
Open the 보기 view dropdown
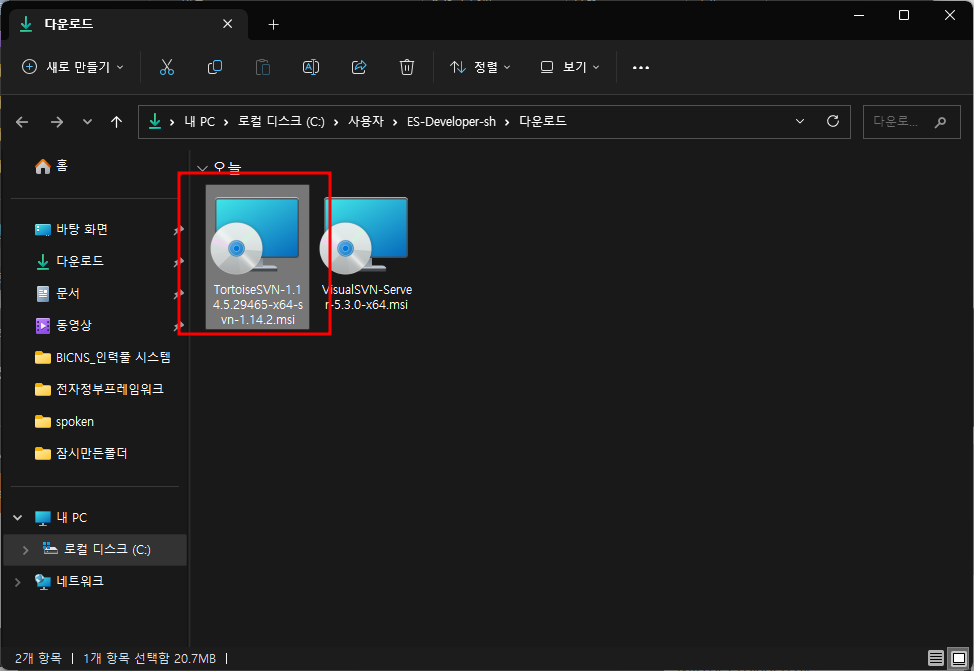click(570, 67)
